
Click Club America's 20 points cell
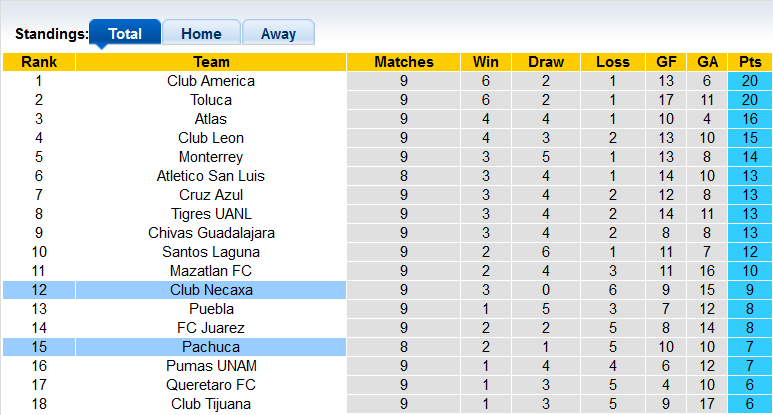tap(750, 81)
